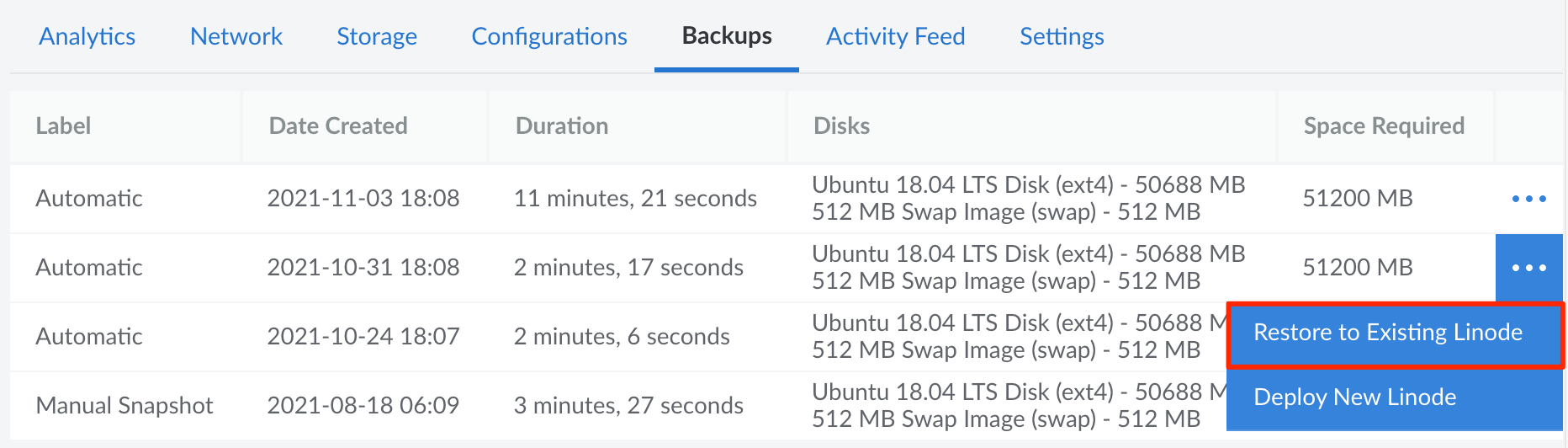Screen dimensions: 1568x448
Task: Select Deploy New Linode option
Action: click(x=1354, y=397)
